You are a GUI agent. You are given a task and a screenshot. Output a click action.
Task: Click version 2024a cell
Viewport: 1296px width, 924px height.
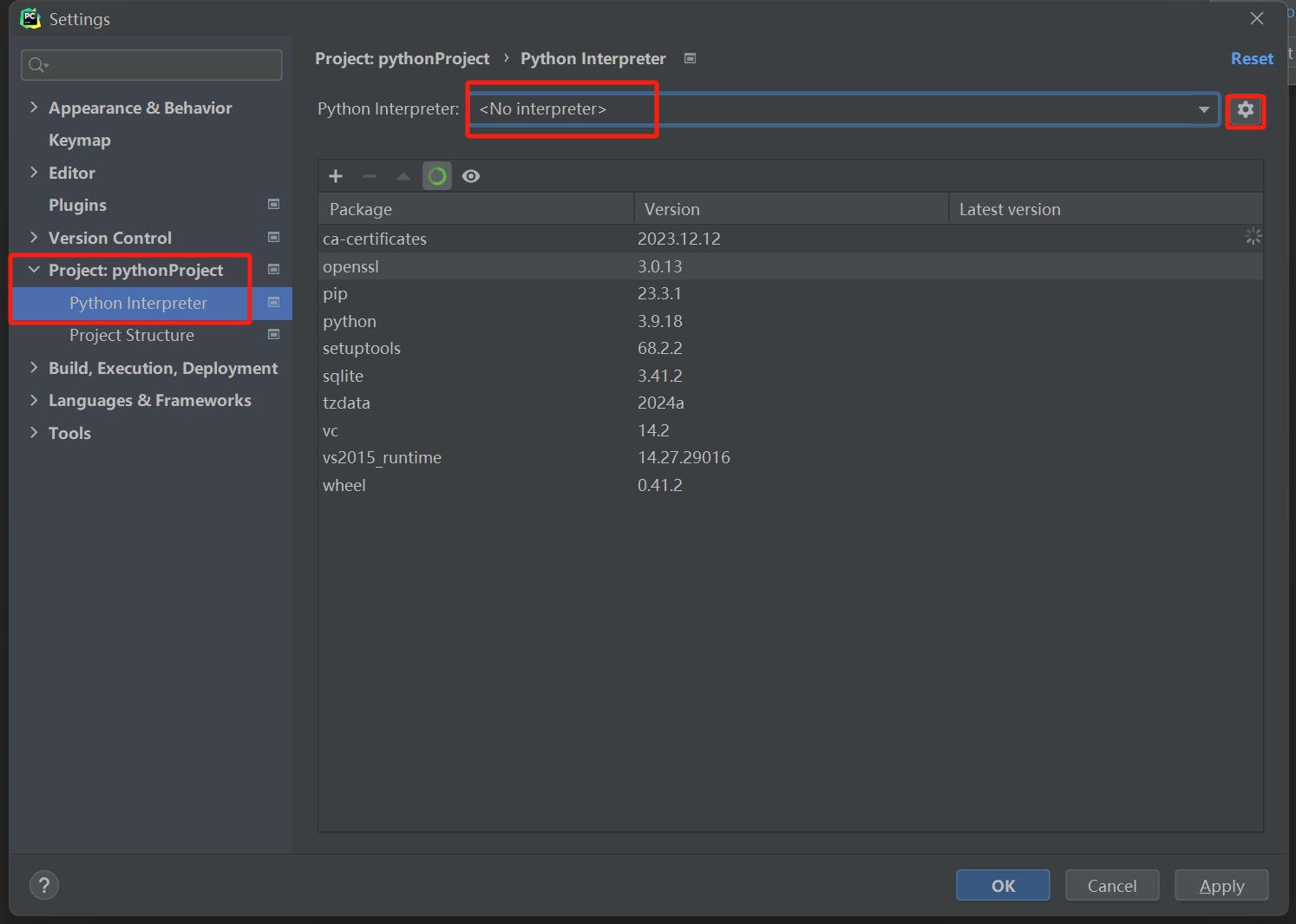(x=661, y=403)
